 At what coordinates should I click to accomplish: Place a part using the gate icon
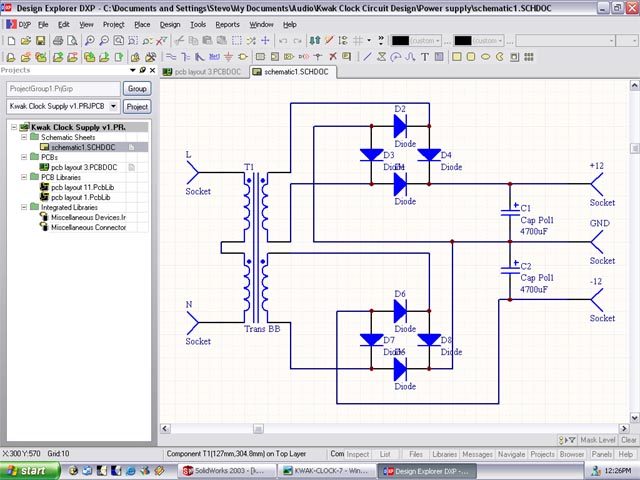point(243,57)
